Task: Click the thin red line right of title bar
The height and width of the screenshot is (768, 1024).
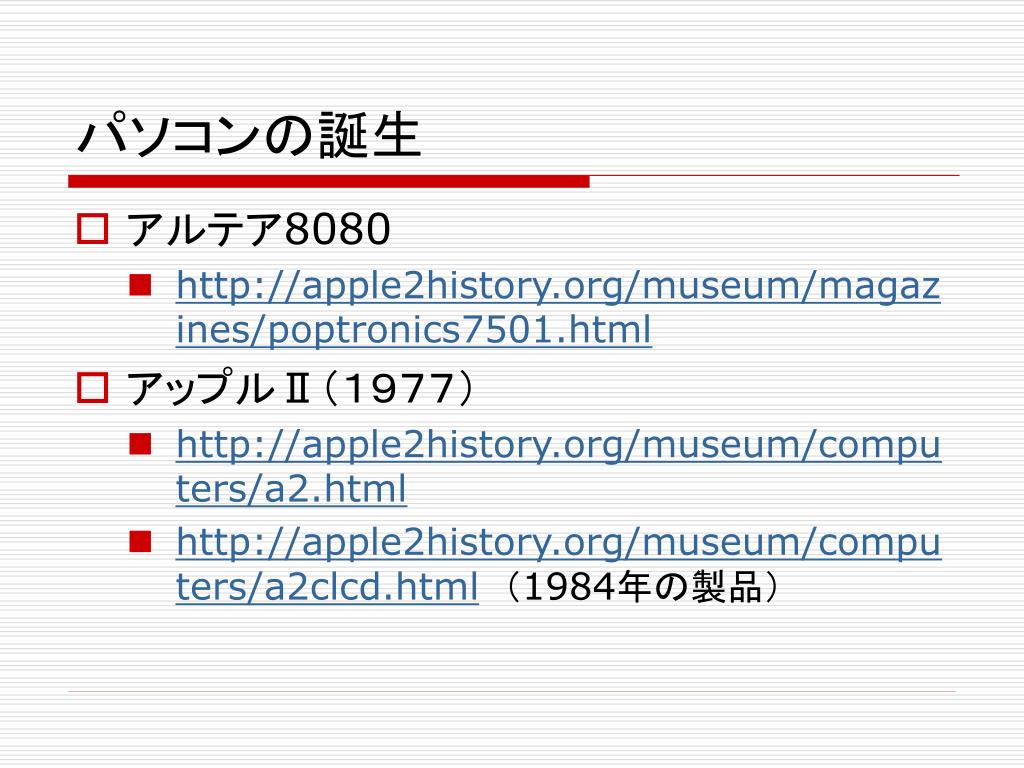Action: [x=775, y=176]
